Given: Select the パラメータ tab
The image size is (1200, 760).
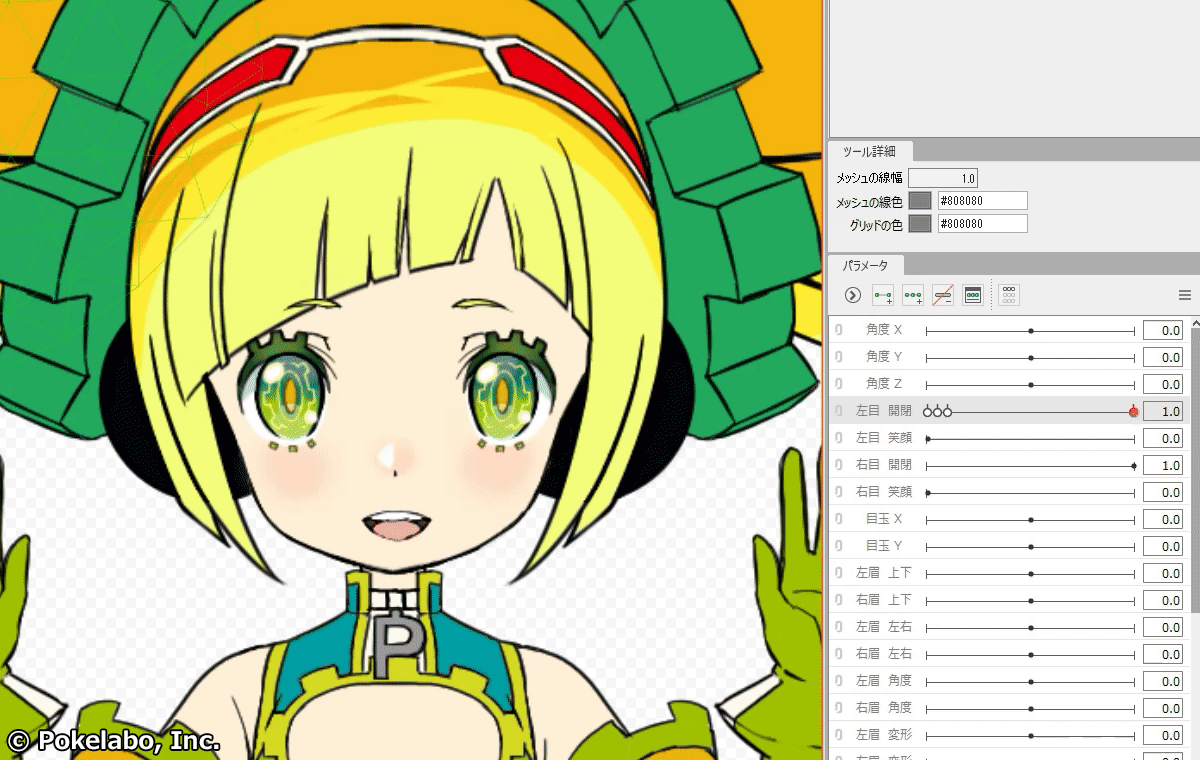Looking at the screenshot, I should pyautogui.click(x=866, y=266).
